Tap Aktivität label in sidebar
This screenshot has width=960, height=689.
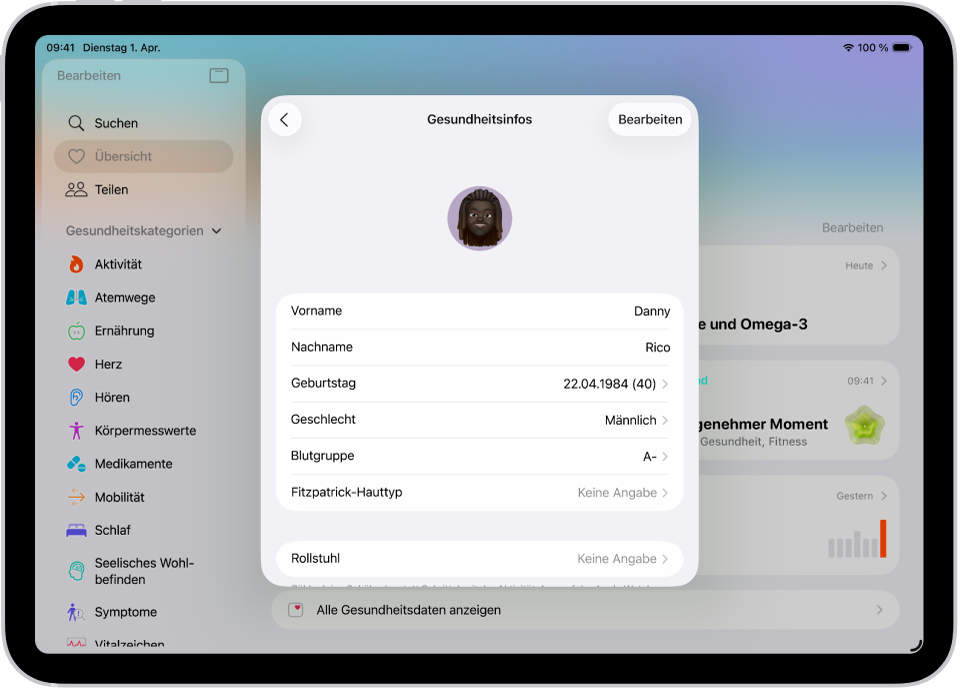pyautogui.click(x=118, y=264)
